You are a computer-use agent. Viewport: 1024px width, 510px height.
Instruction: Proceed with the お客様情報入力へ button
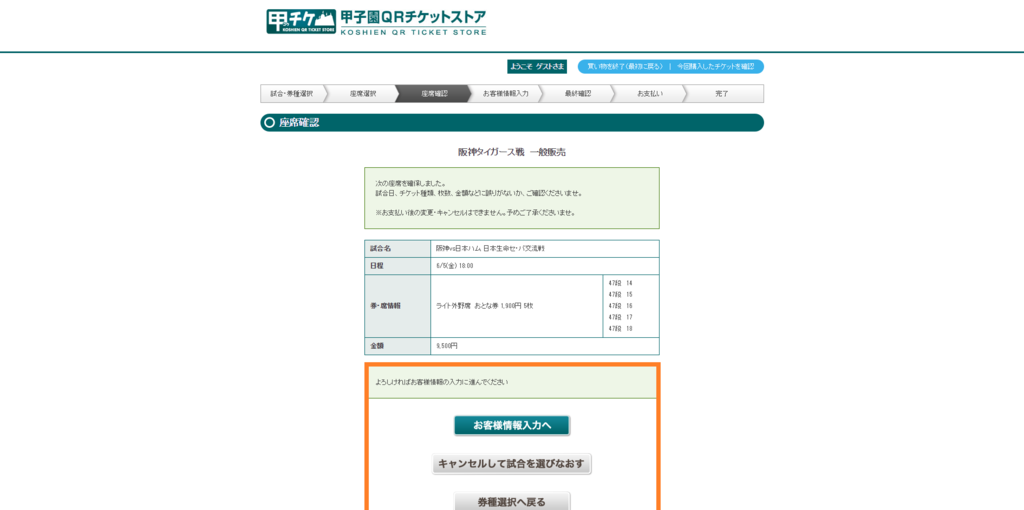512,426
